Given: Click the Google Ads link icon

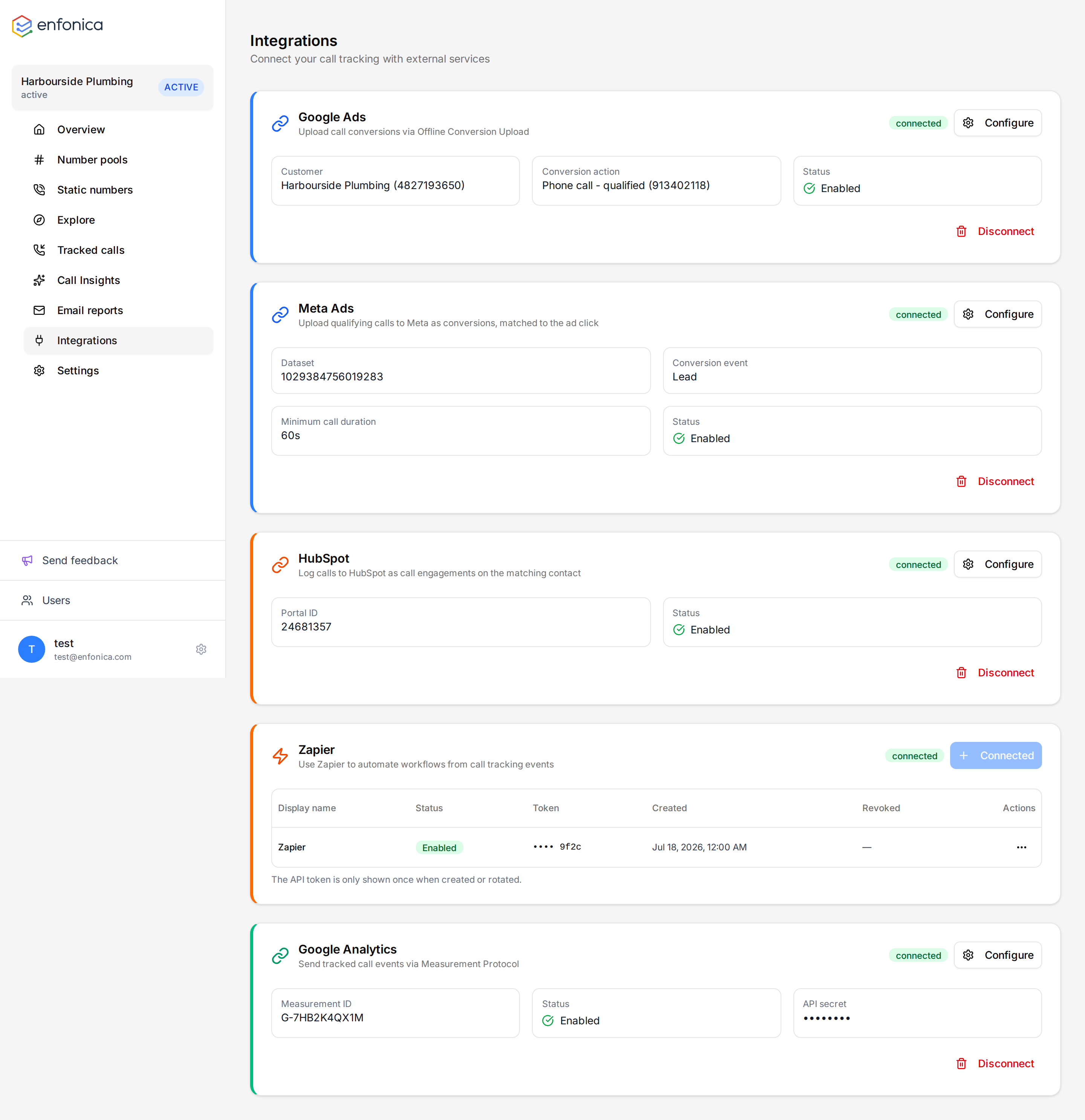Looking at the screenshot, I should tap(280, 124).
